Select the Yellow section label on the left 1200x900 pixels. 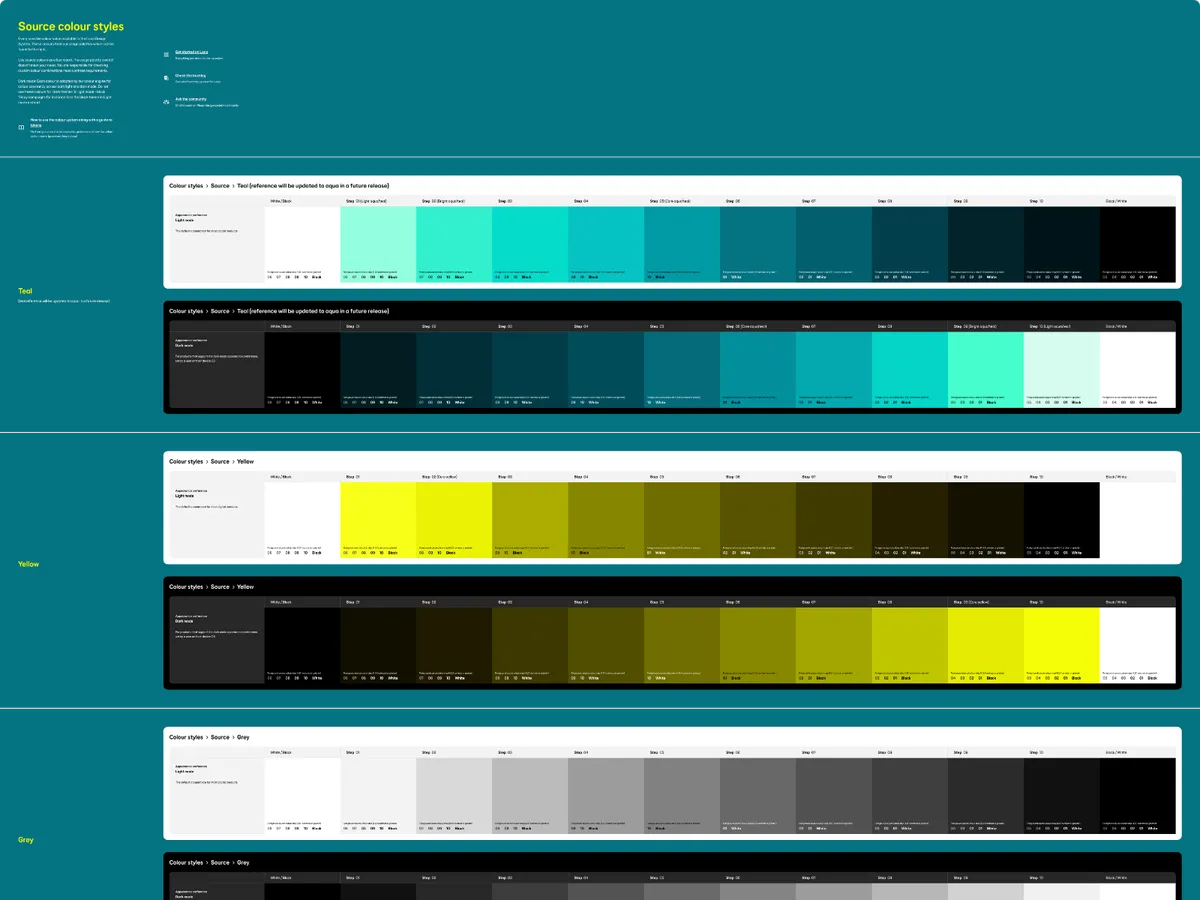pyautogui.click(x=29, y=564)
